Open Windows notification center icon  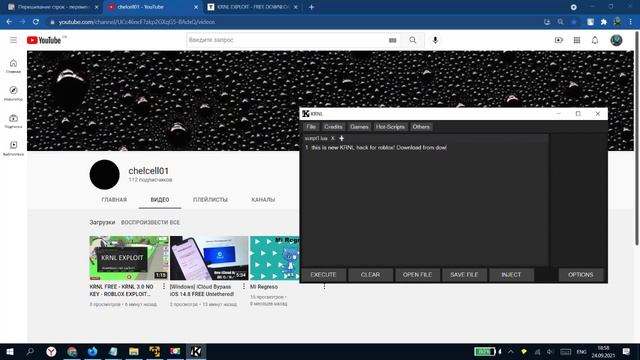pyautogui.click(x=626, y=351)
